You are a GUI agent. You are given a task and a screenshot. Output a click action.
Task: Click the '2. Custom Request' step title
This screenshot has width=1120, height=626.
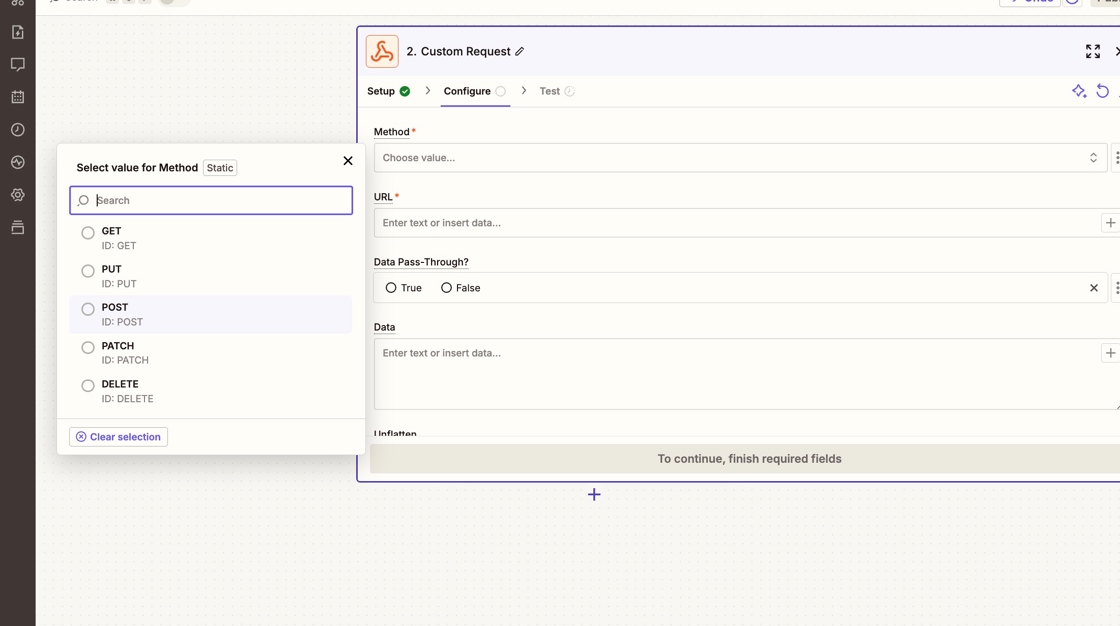[x=459, y=51]
